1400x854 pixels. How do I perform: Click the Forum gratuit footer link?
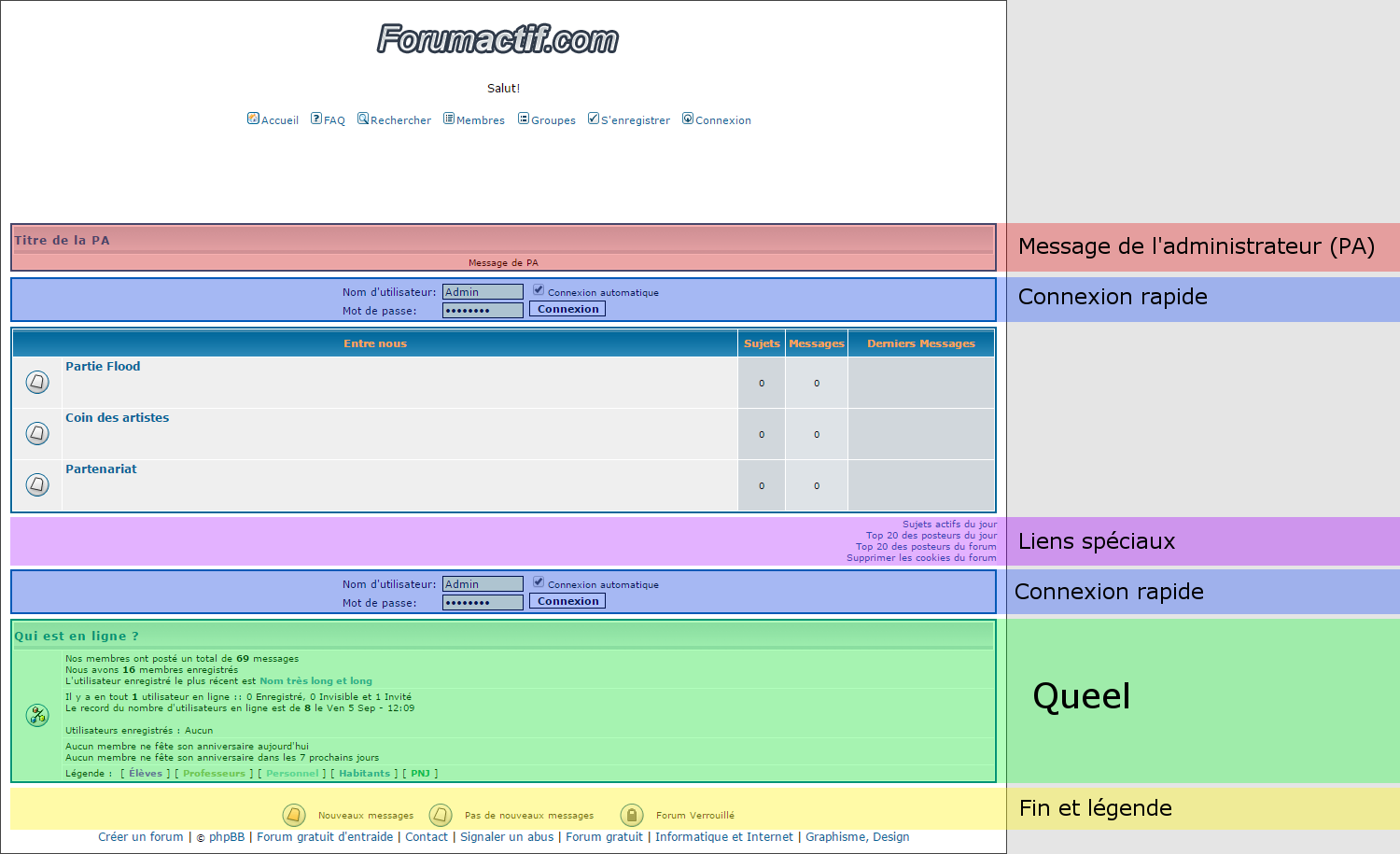point(604,837)
